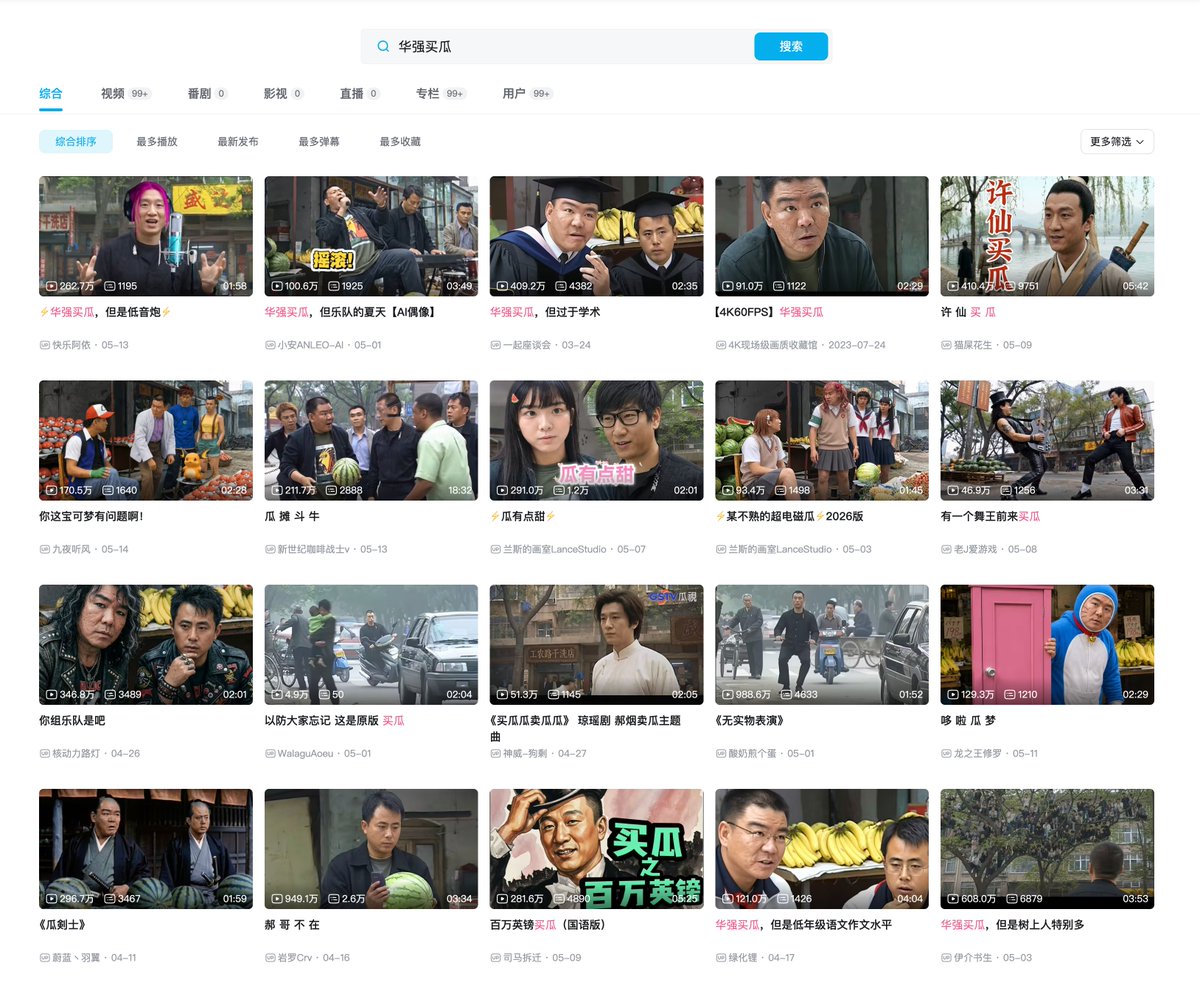Open uploader 猫屎花生 profile
This screenshot has height=985, width=1200.
(973, 345)
